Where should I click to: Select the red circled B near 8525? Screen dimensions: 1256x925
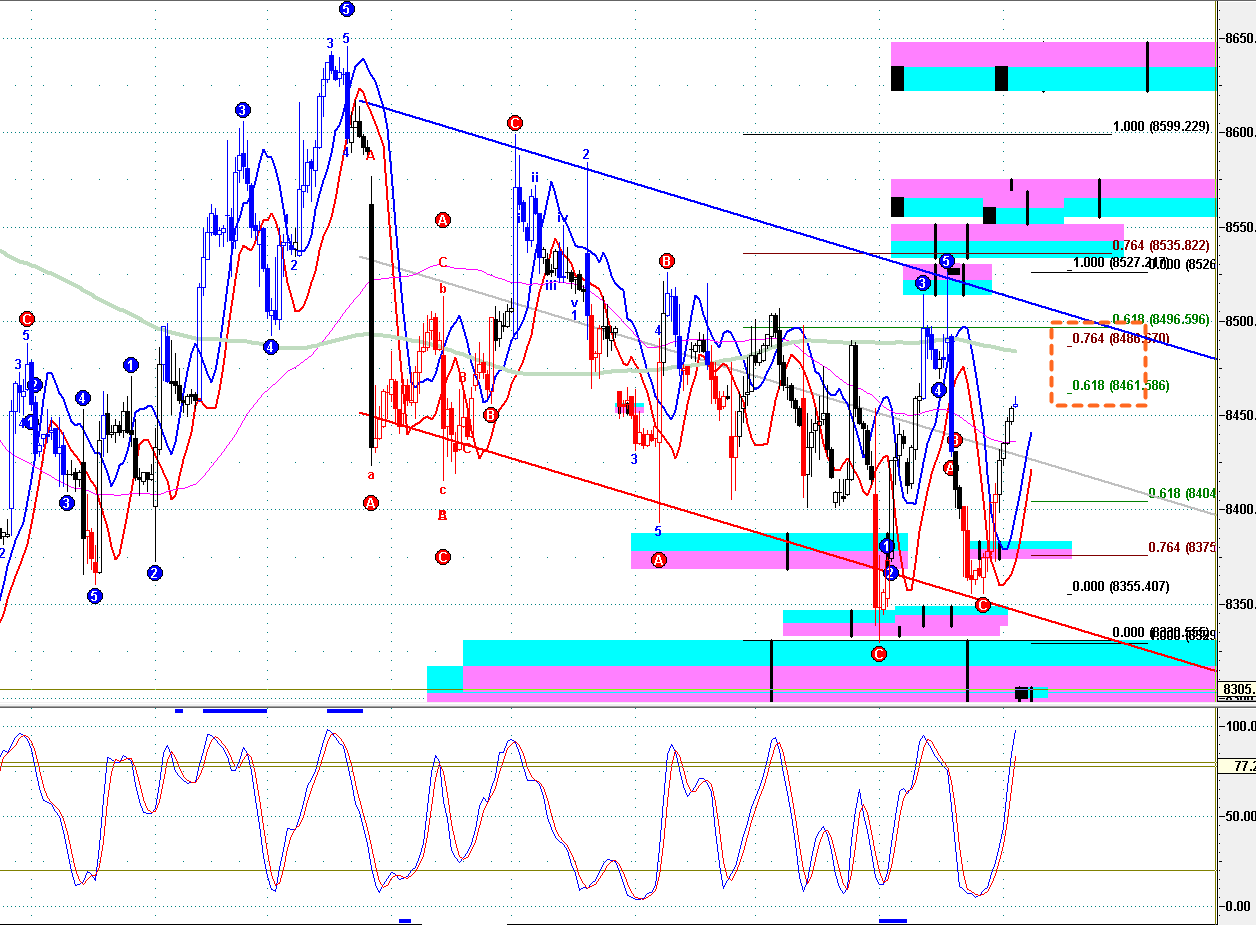pyautogui.click(x=666, y=261)
